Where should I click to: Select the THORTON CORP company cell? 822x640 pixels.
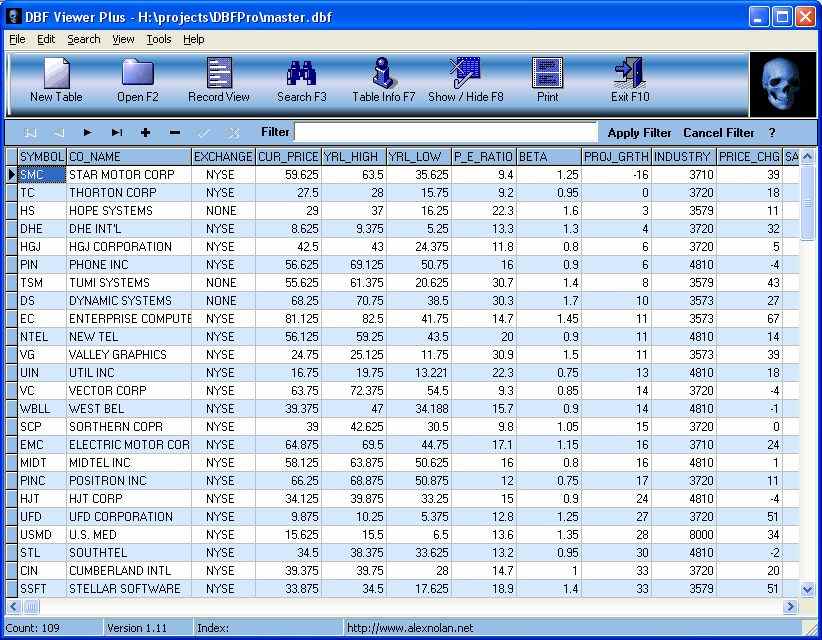click(x=129, y=192)
